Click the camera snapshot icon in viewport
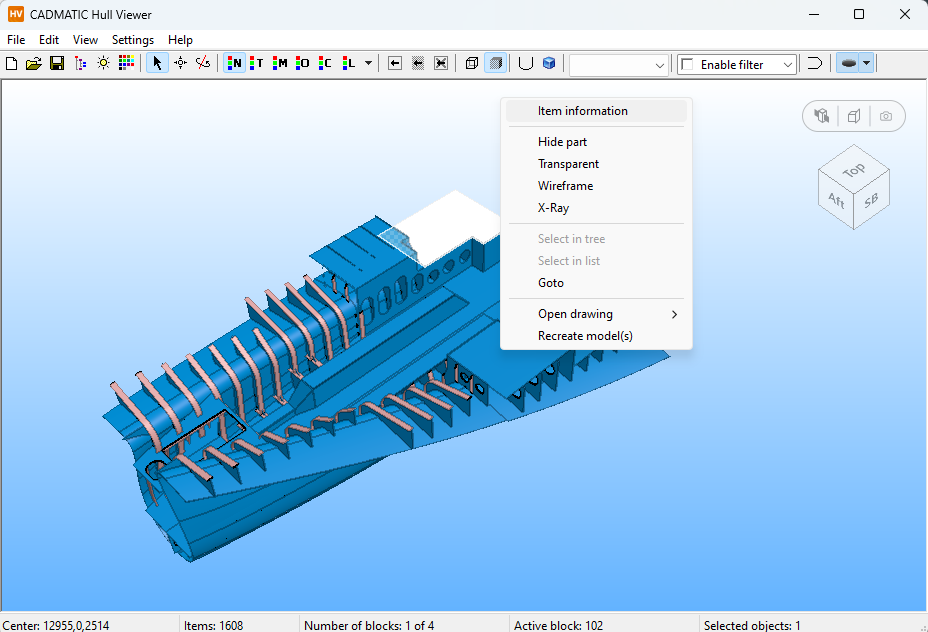This screenshot has width=928, height=632. pyautogui.click(x=886, y=116)
